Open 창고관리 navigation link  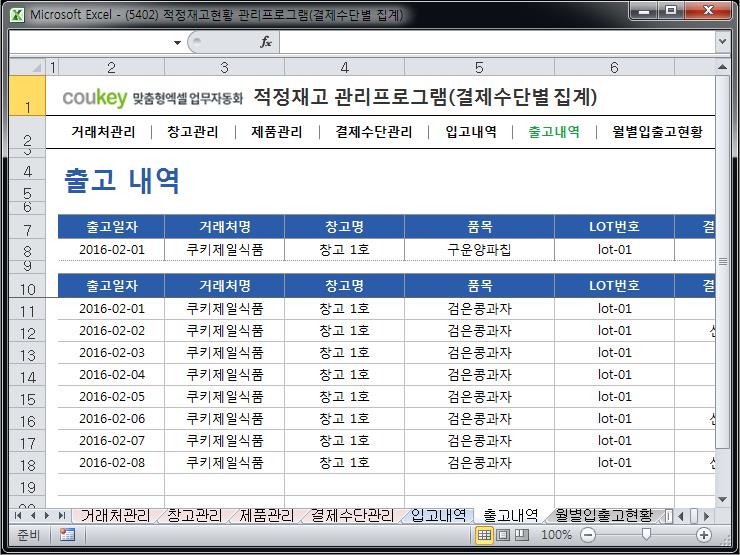193,132
